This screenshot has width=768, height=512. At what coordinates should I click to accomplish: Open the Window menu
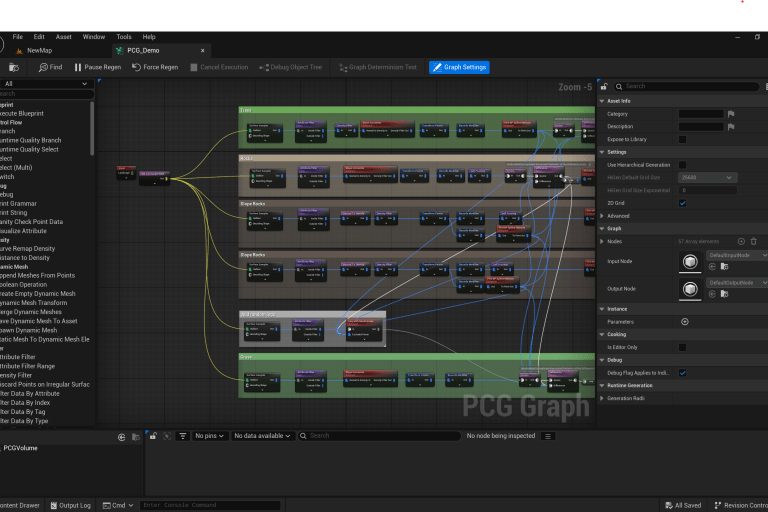pos(94,37)
